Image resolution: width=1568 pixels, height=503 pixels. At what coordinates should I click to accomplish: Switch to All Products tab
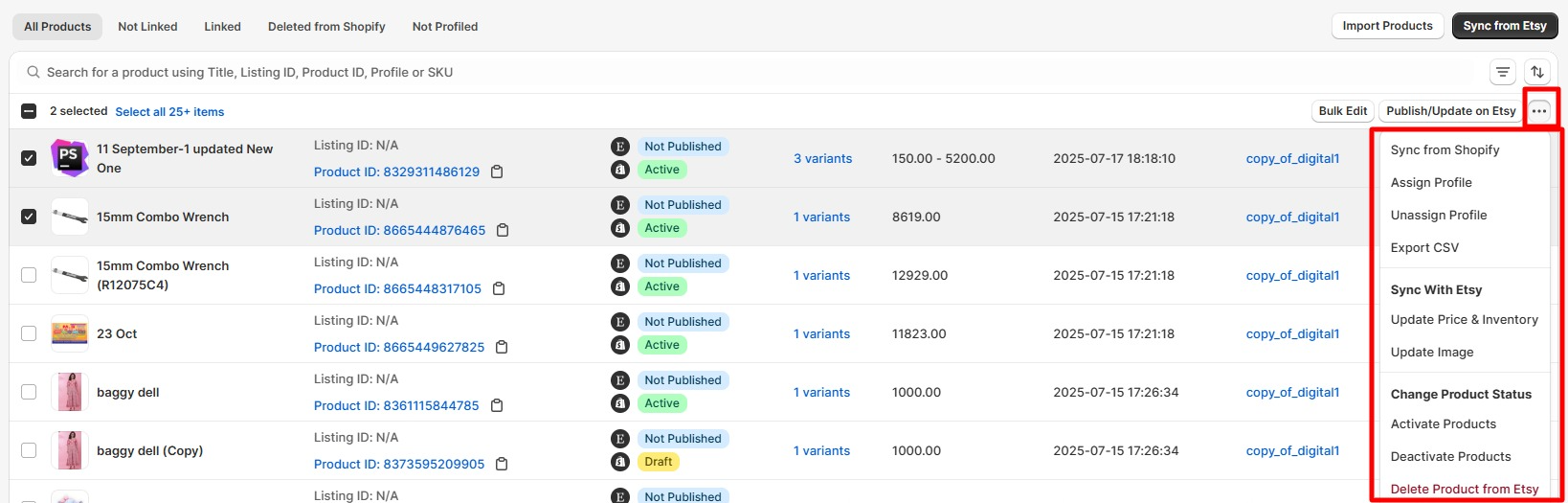pyautogui.click(x=57, y=27)
